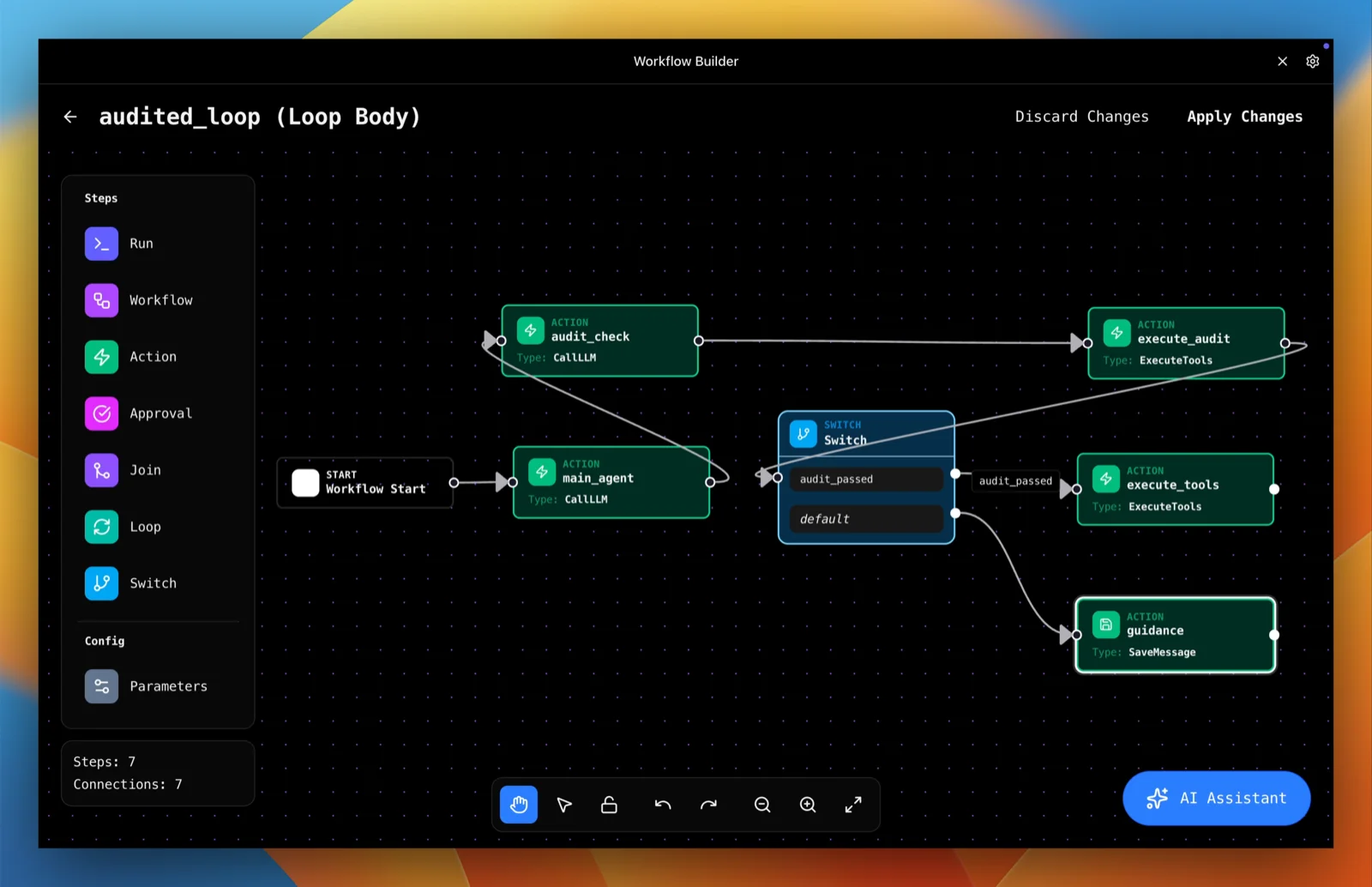
Task: Go back with the left arrow
Action: click(x=70, y=117)
